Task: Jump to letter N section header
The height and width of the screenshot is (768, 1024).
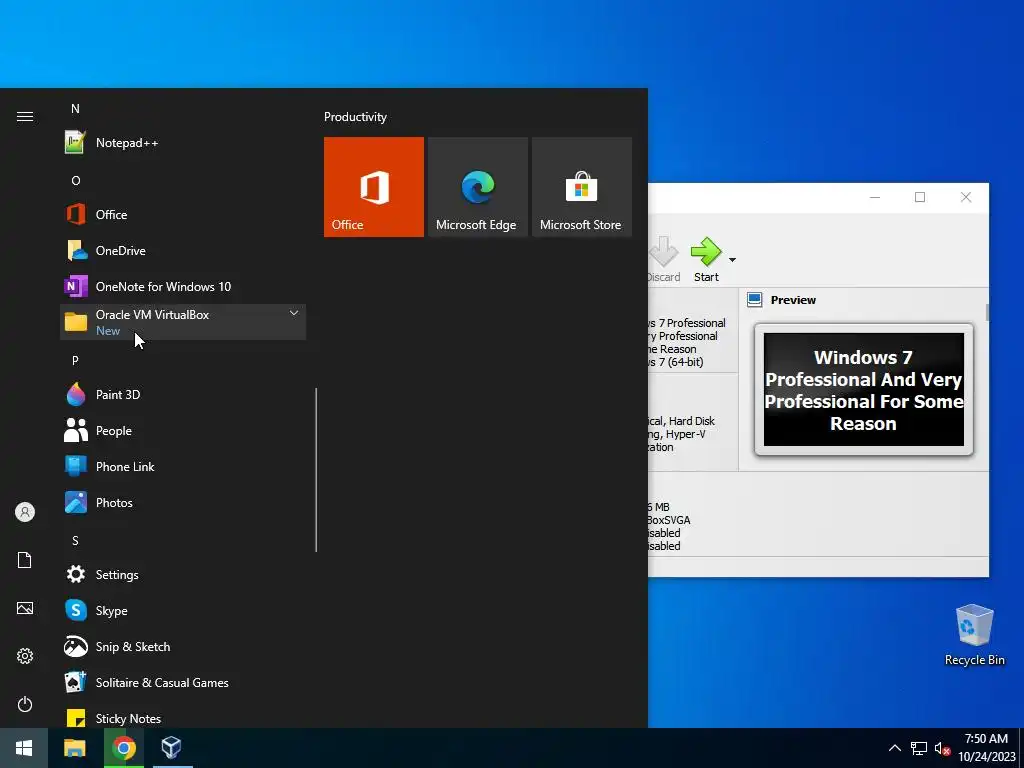Action: [x=75, y=108]
